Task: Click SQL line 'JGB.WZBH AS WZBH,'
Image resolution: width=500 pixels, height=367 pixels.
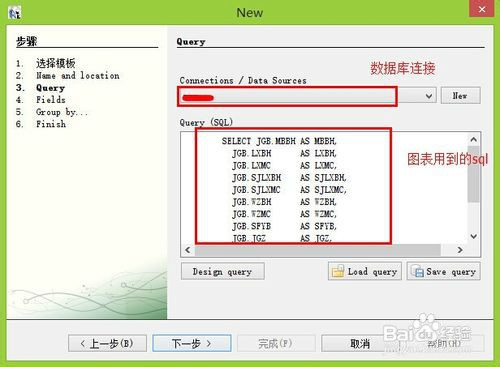Action: pyautogui.click(x=284, y=202)
